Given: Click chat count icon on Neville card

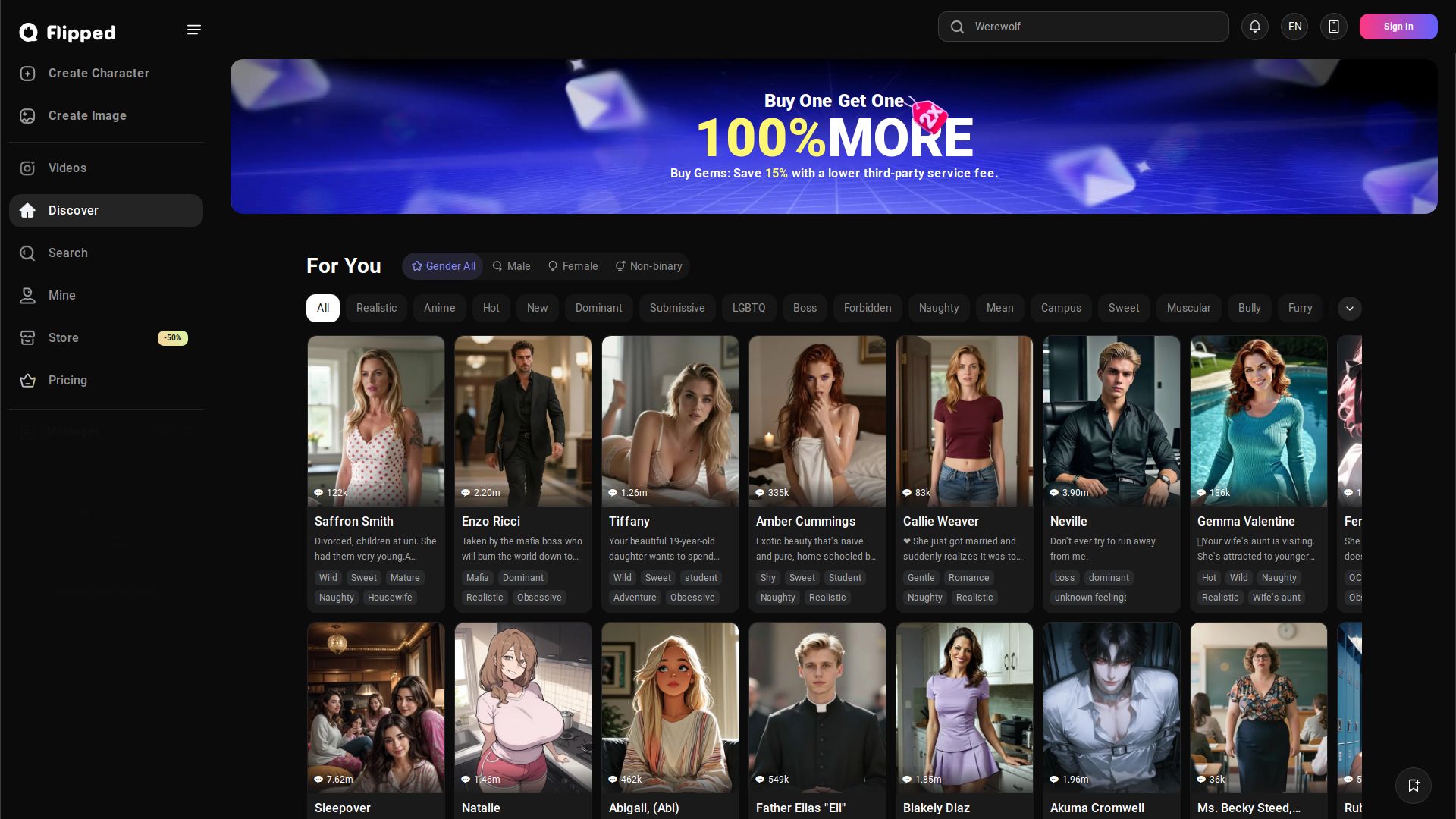Looking at the screenshot, I should click(1054, 493).
